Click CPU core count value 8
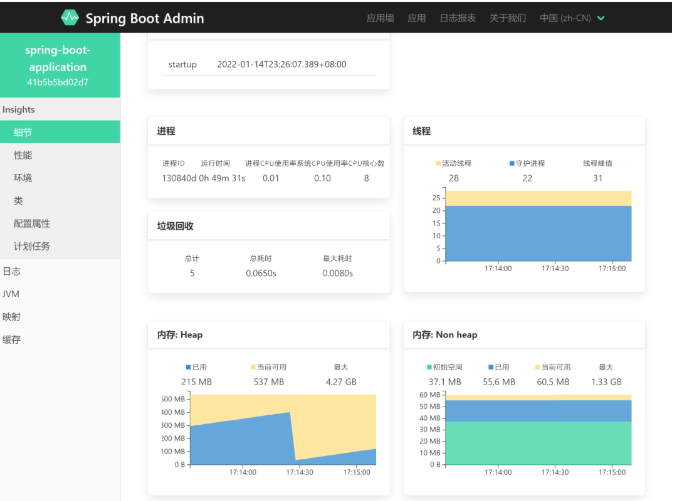673x501 pixels. click(367, 178)
